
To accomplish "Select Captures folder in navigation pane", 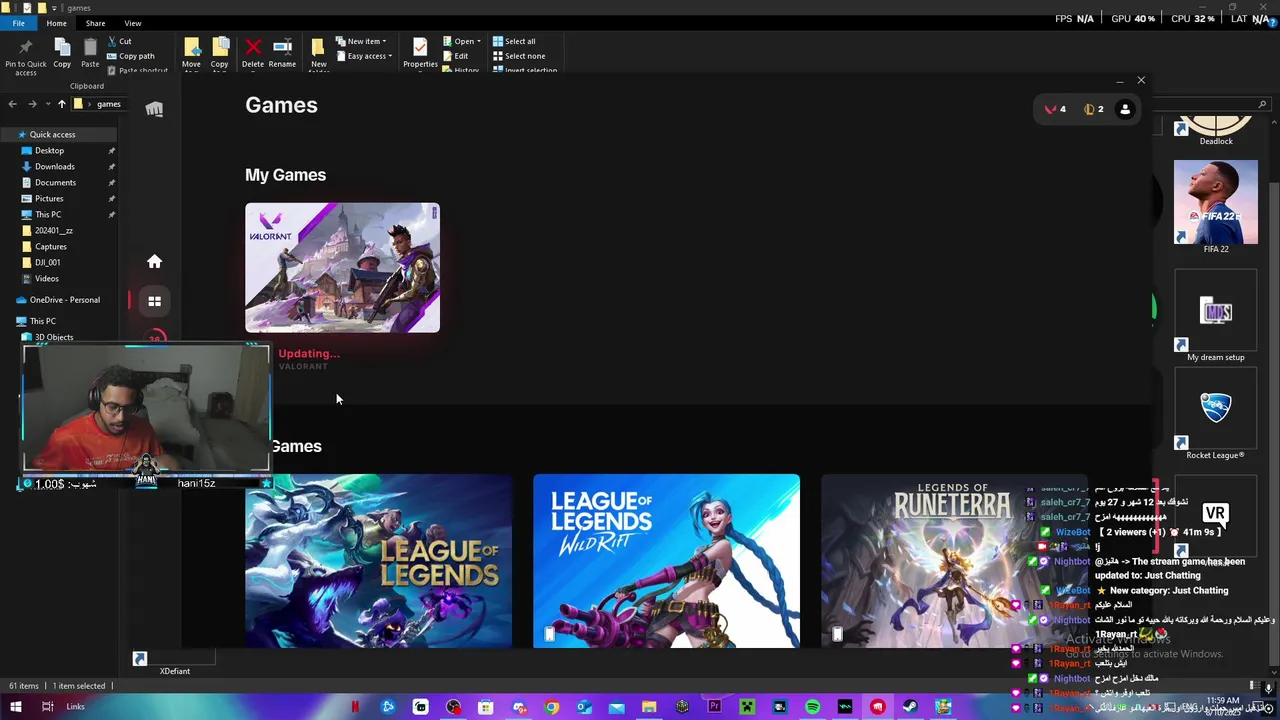I will 51,246.
